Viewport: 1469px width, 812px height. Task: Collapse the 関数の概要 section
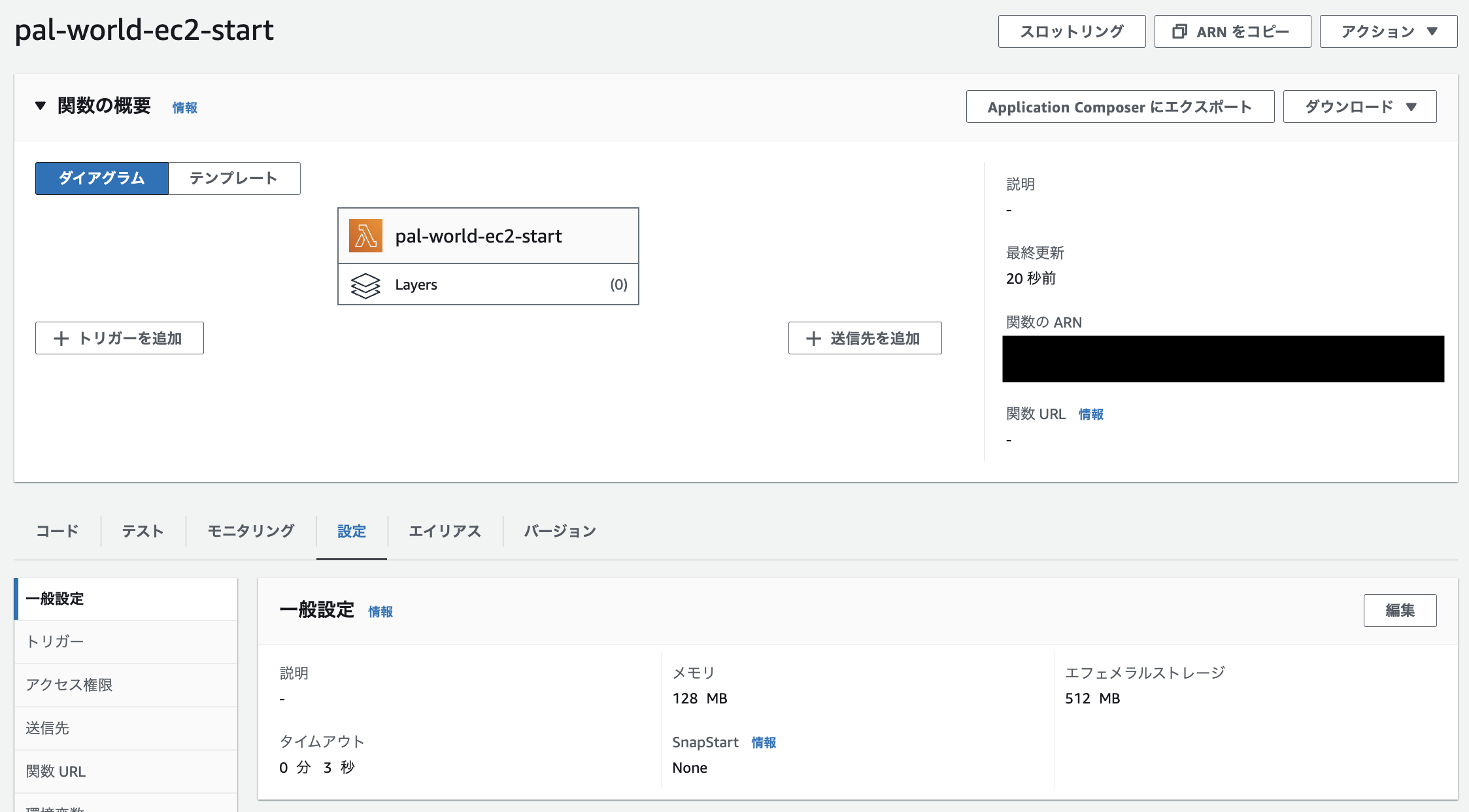click(x=41, y=106)
